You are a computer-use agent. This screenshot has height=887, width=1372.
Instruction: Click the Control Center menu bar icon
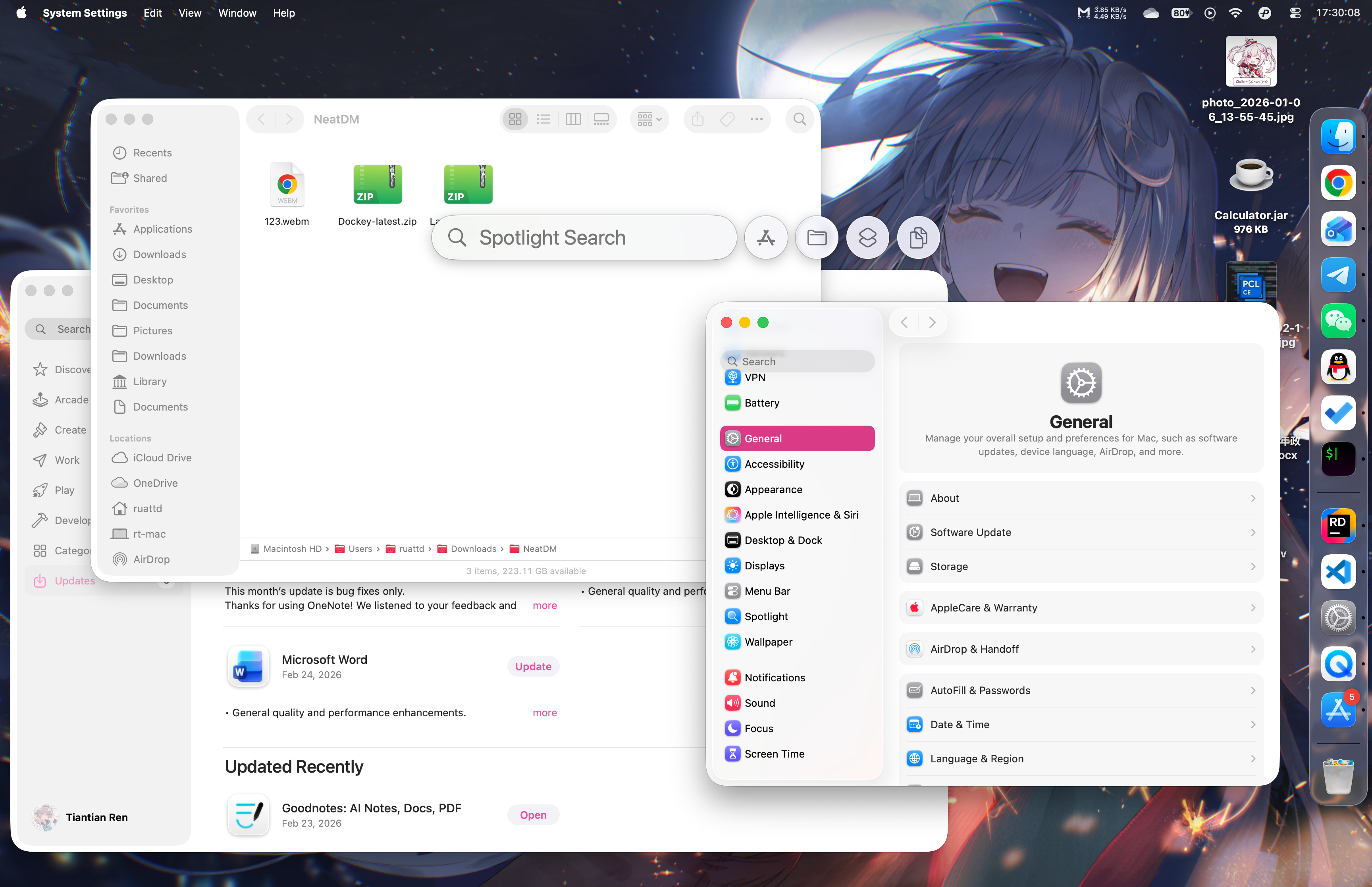1295,13
